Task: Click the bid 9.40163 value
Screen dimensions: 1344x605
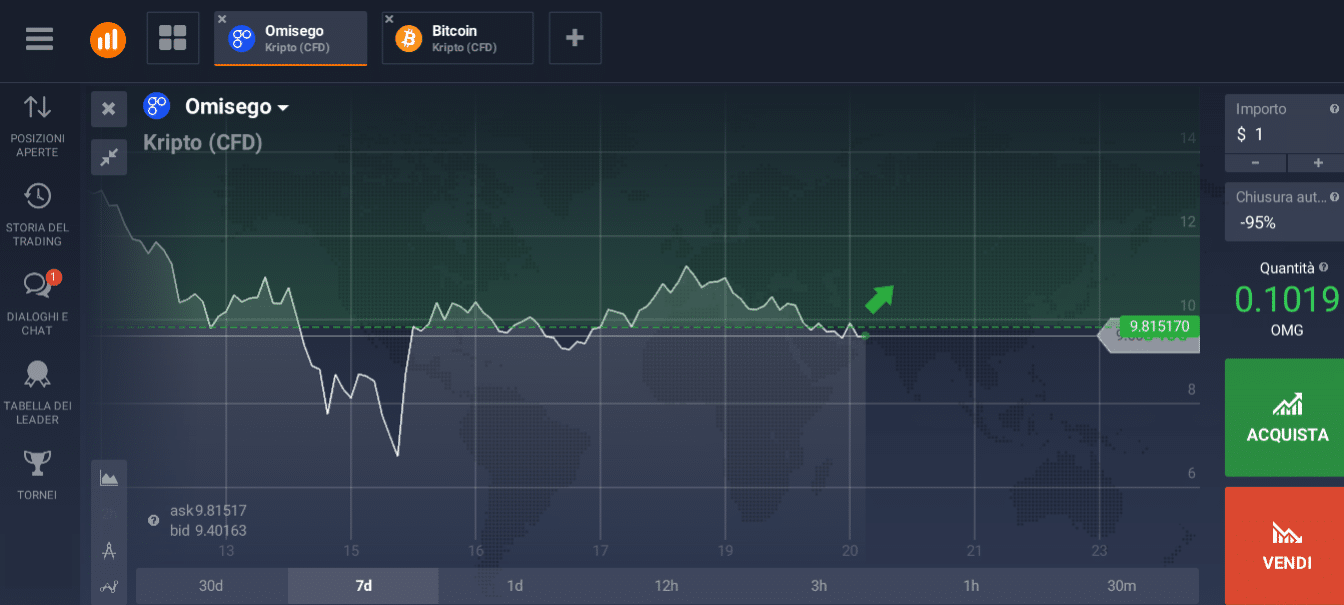Action: tap(220, 530)
